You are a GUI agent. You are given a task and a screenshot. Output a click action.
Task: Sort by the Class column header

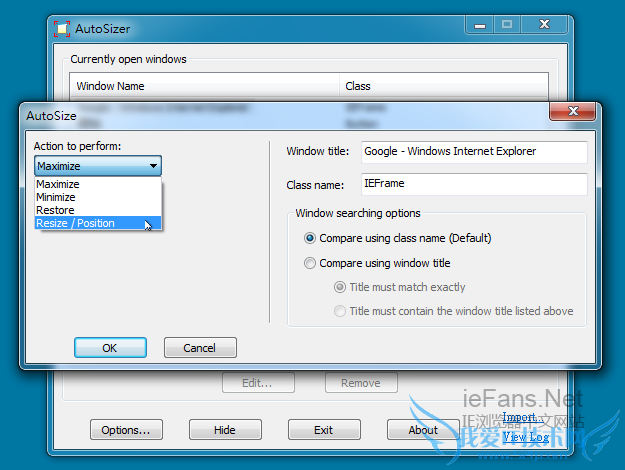444,86
